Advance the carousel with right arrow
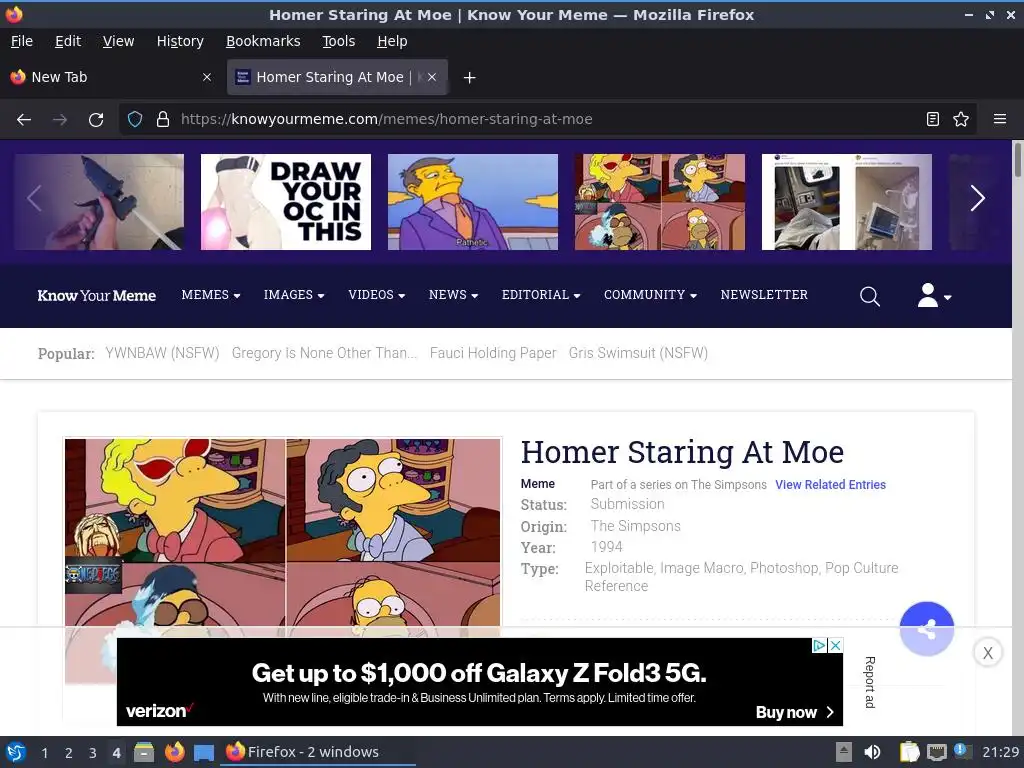 [977, 199]
